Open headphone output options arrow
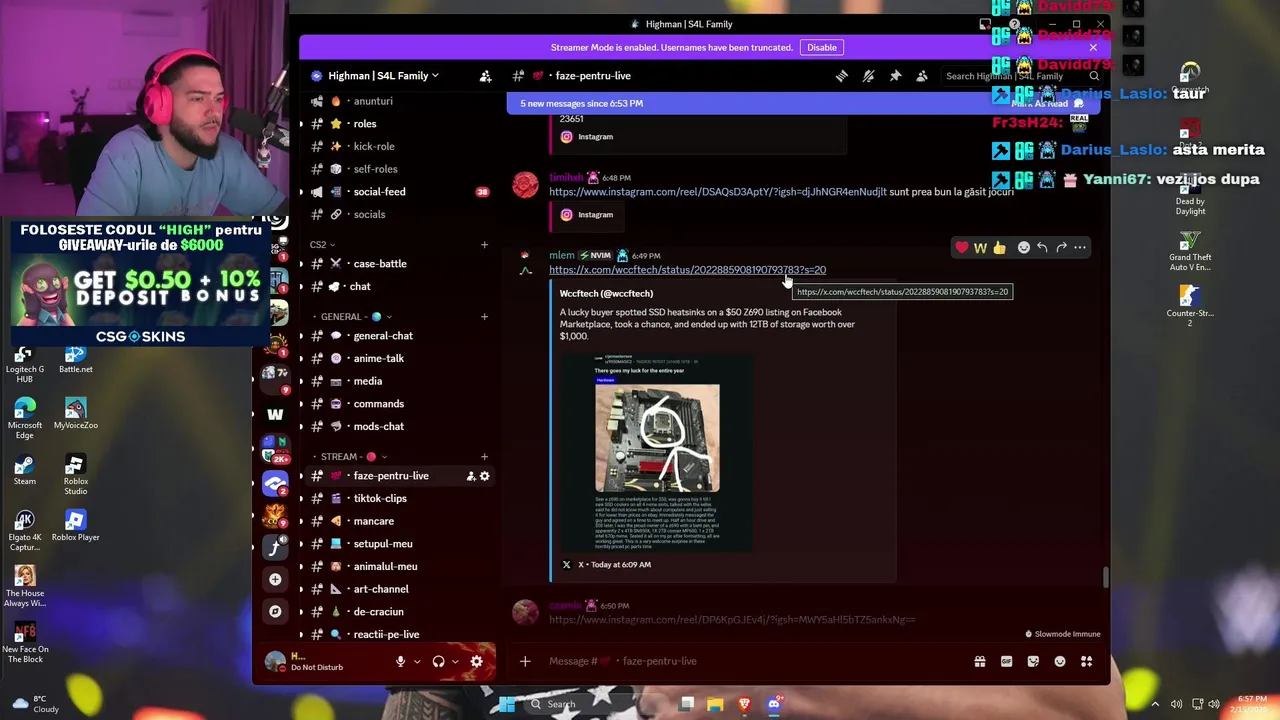The width and height of the screenshot is (1280, 720). click(x=455, y=661)
